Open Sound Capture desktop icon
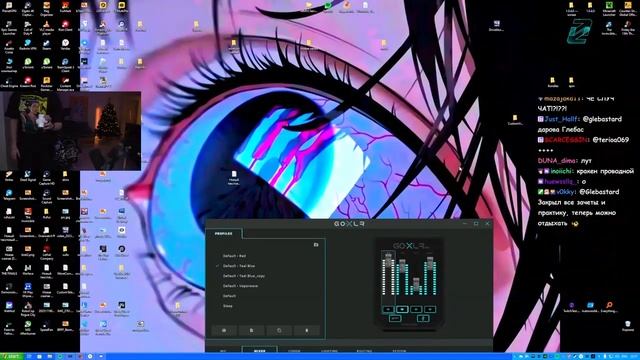Screen dimensions: 640x360 click(x=47, y=196)
